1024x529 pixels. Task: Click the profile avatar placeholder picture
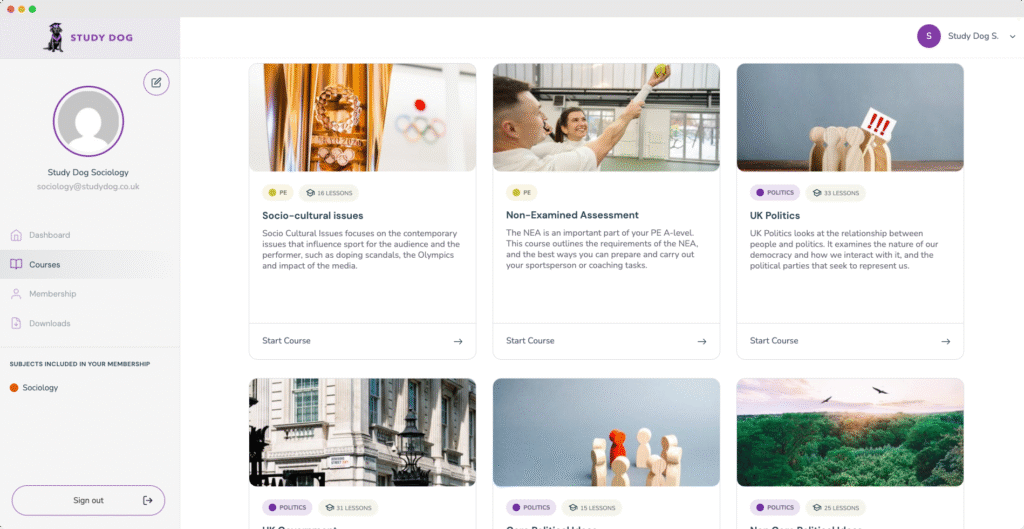(88, 121)
